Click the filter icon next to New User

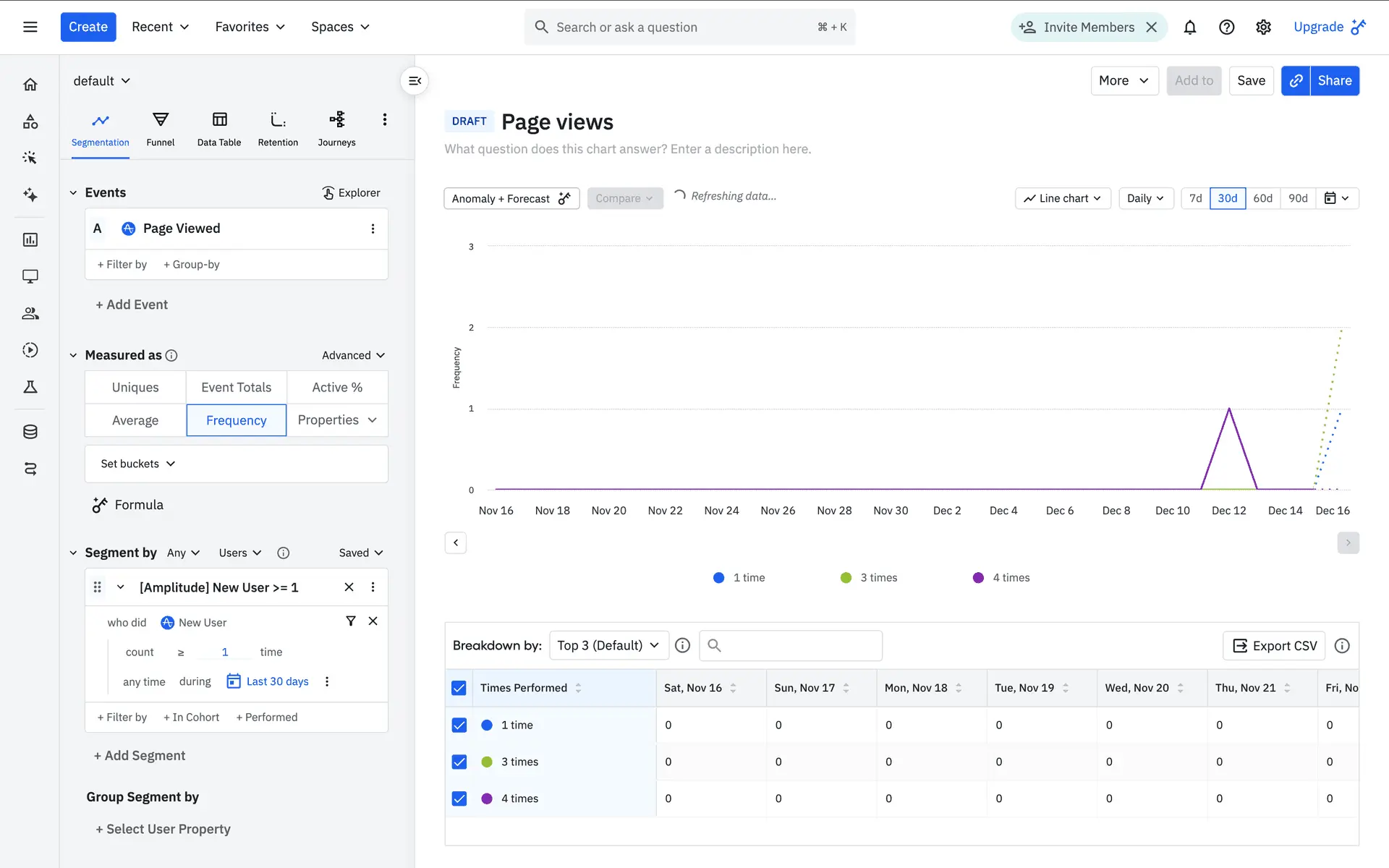[351, 621]
